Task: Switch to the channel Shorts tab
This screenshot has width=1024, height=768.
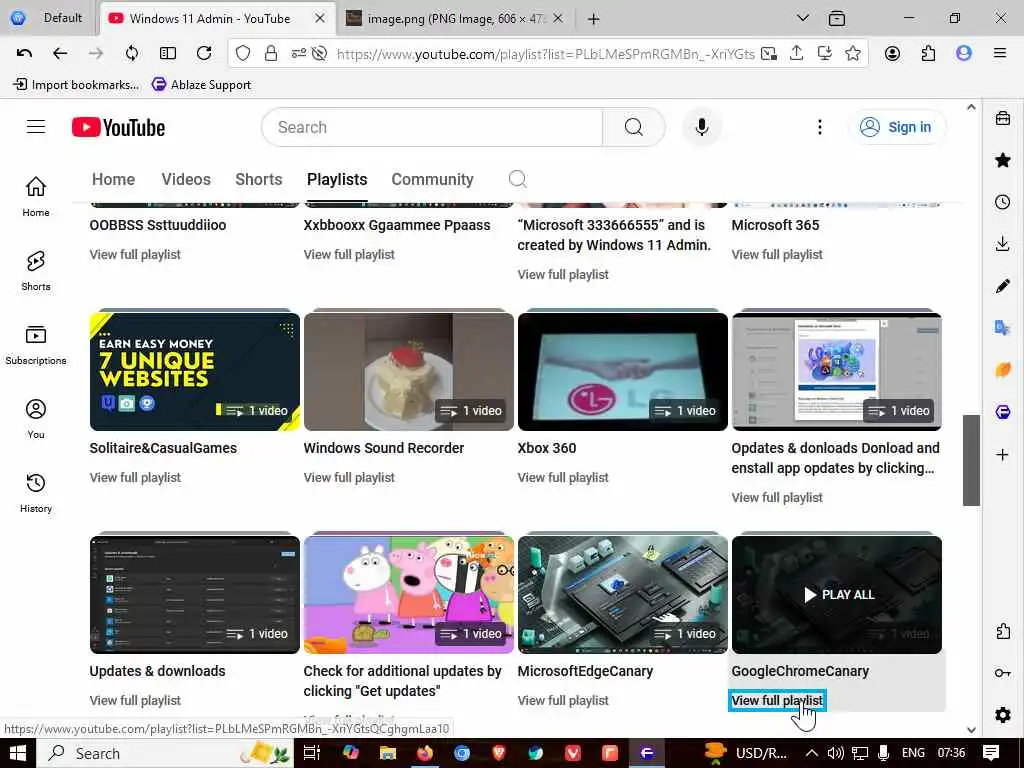Action: (x=259, y=180)
